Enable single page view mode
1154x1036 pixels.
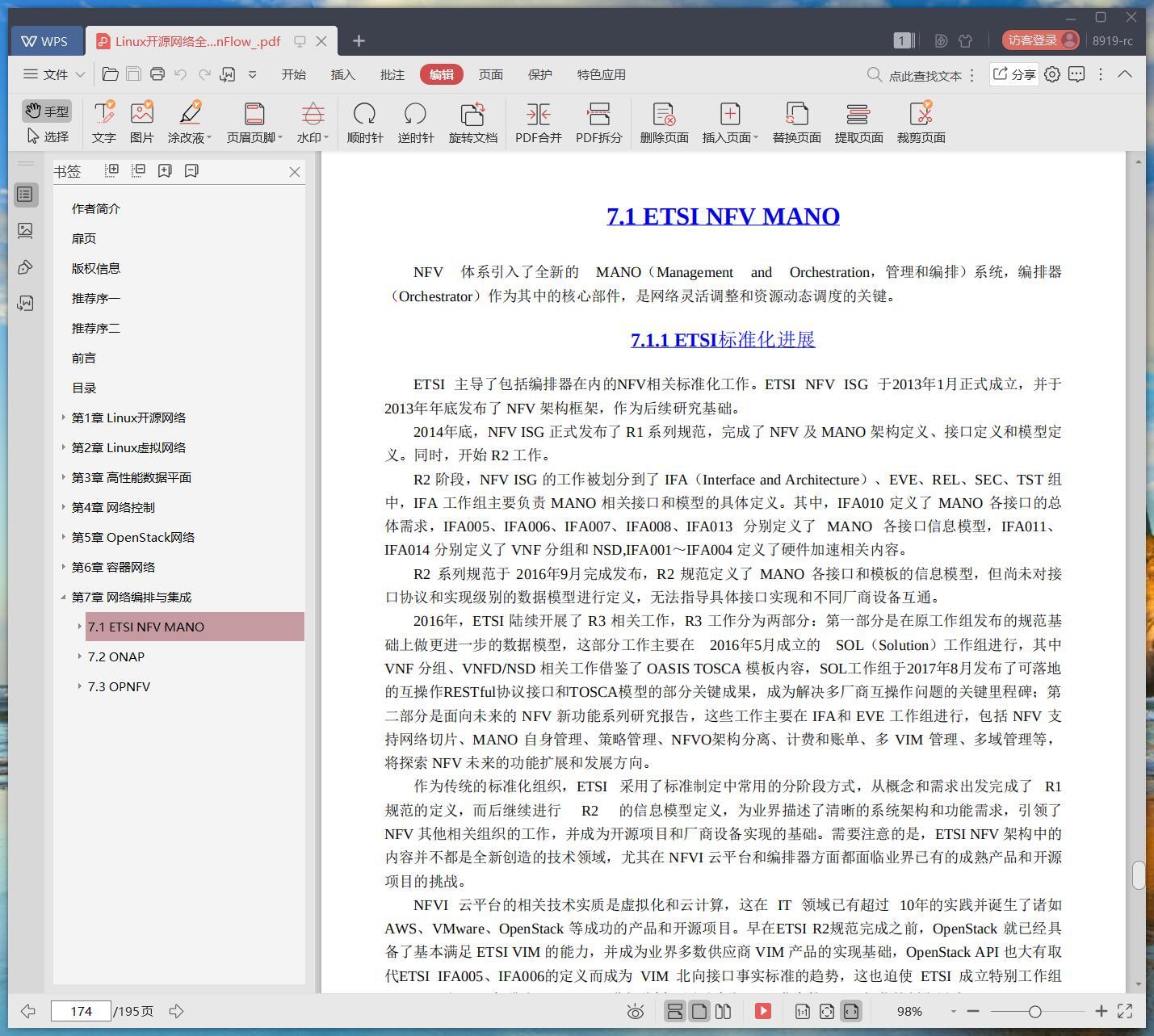[x=699, y=1011]
